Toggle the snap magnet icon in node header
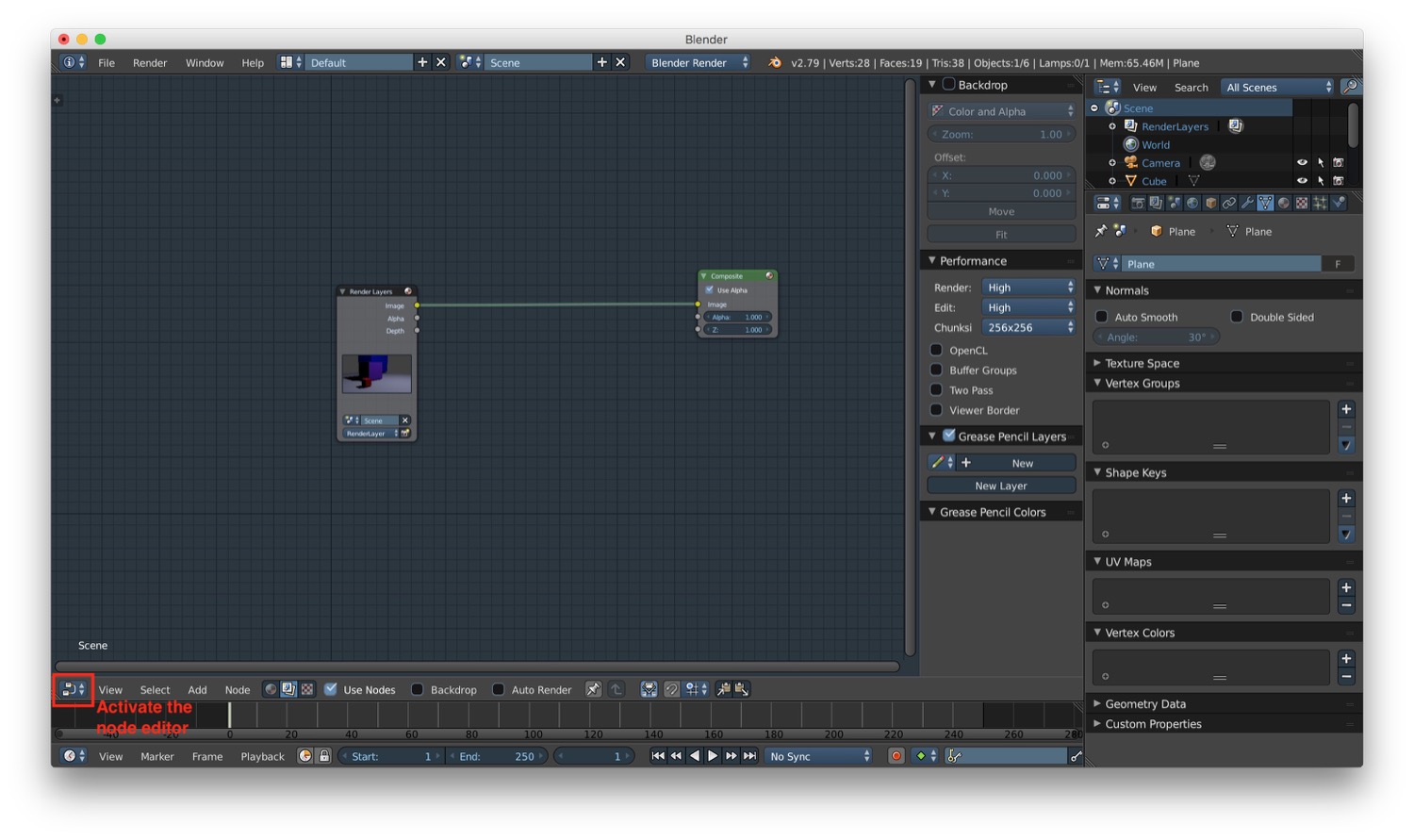The height and width of the screenshot is (840, 1414). 671,689
